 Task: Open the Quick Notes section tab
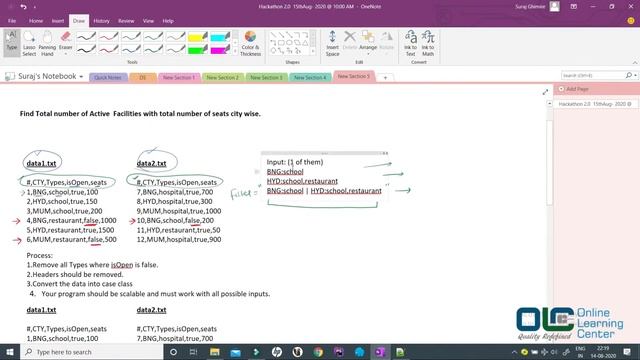pos(108,78)
